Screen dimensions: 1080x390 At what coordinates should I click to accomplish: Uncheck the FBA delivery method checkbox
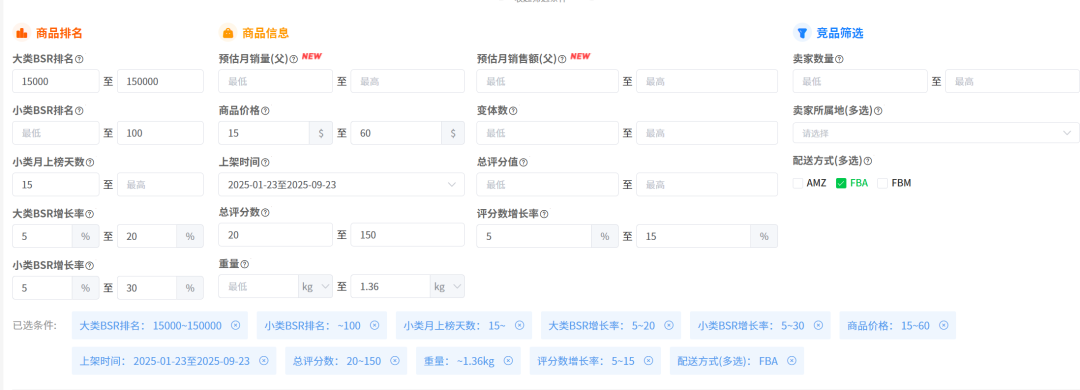[x=840, y=183]
